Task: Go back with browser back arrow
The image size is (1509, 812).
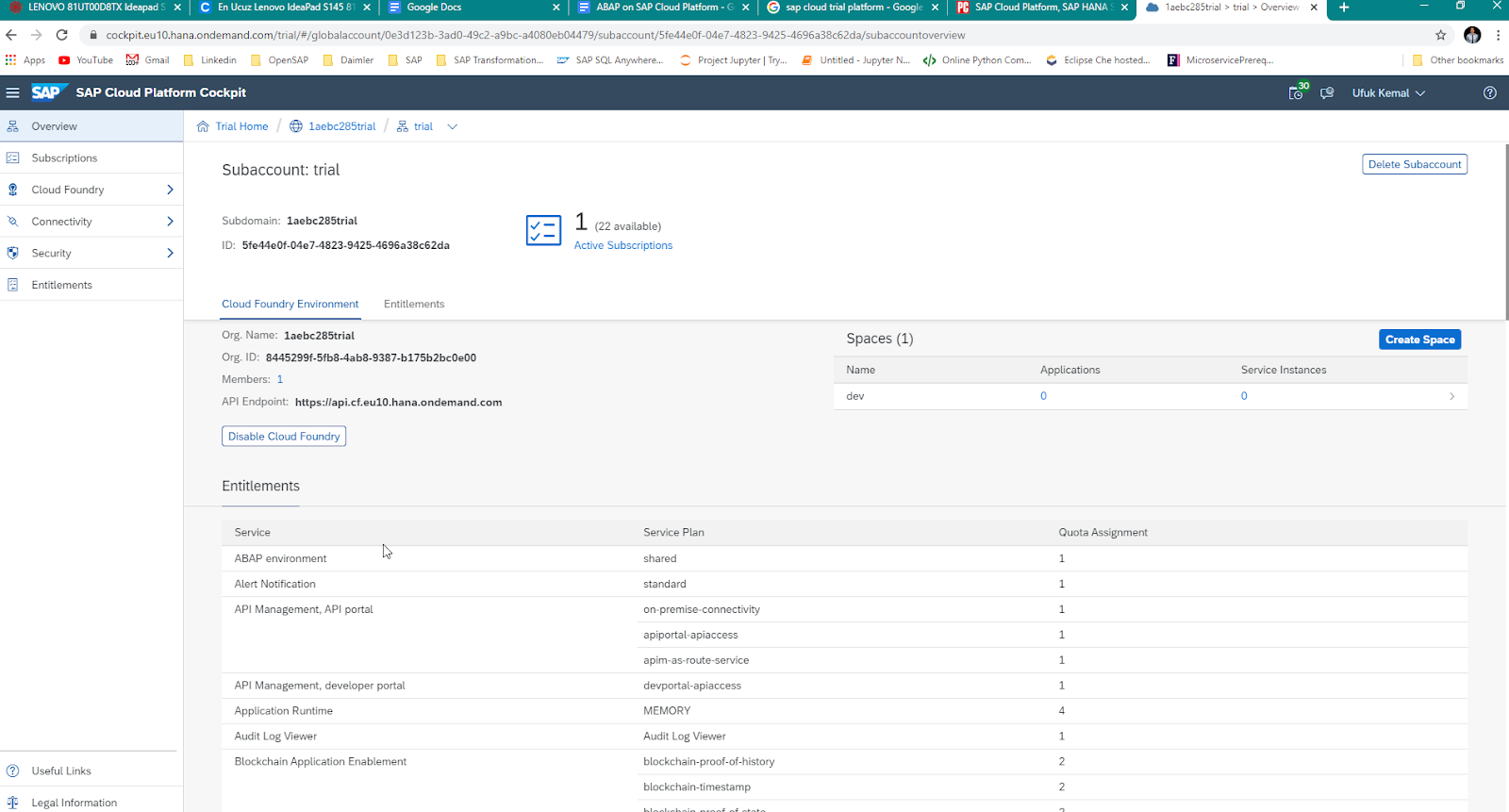Action: click(x=11, y=35)
